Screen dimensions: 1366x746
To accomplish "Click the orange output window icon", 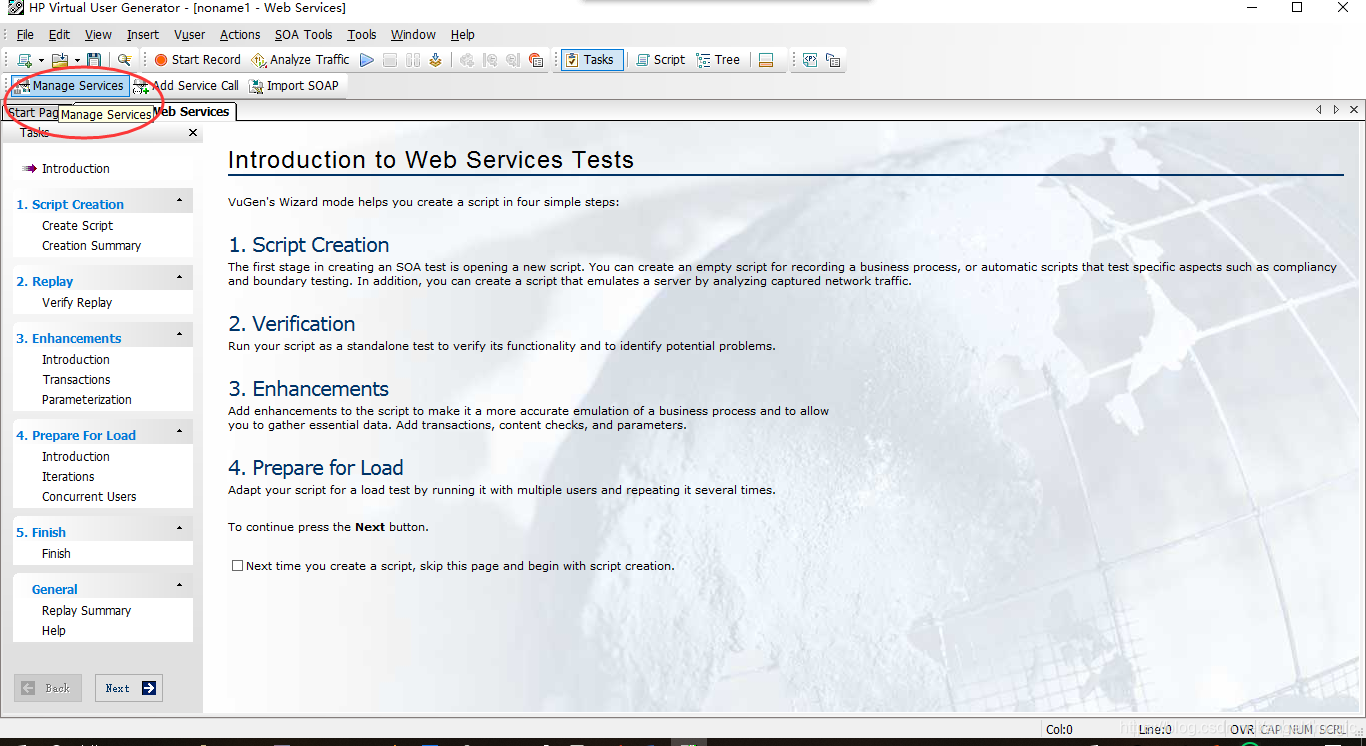I will [x=766, y=60].
